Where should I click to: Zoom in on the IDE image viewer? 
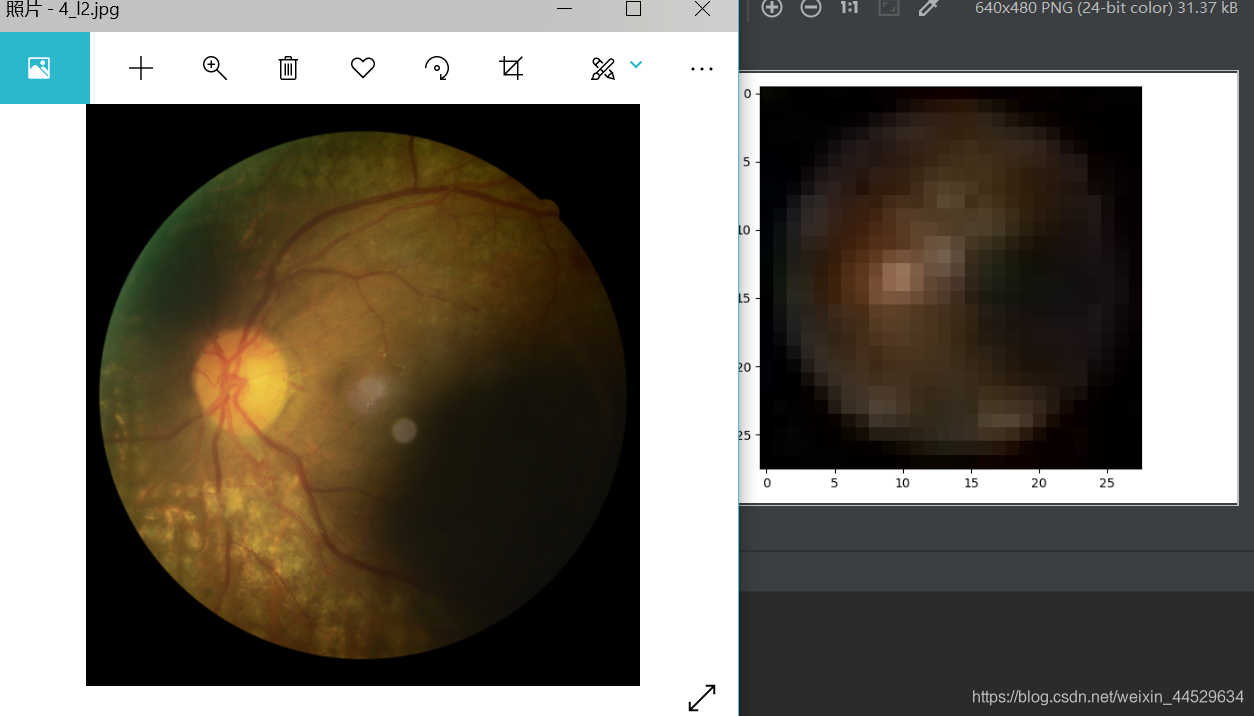click(x=771, y=8)
